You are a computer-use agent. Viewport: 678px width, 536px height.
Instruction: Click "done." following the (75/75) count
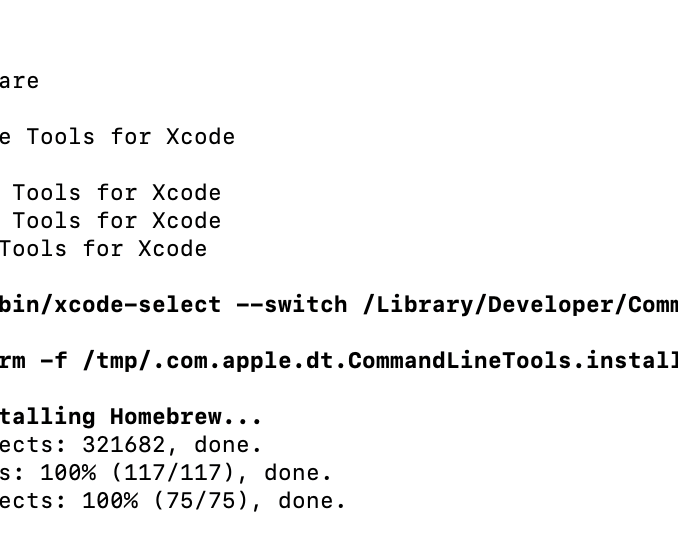tap(312, 501)
